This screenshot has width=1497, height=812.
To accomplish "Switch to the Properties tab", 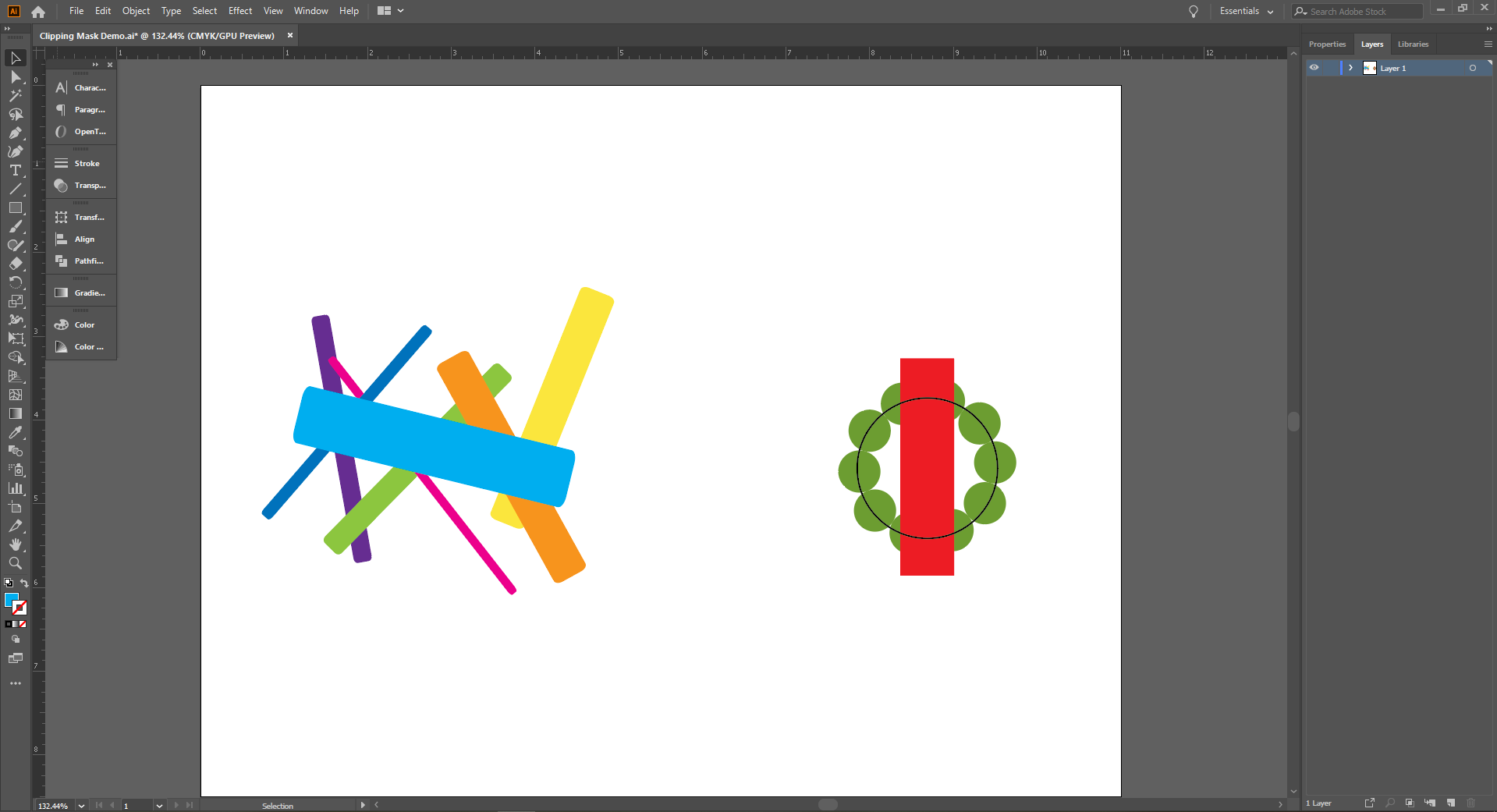I will pos(1327,44).
